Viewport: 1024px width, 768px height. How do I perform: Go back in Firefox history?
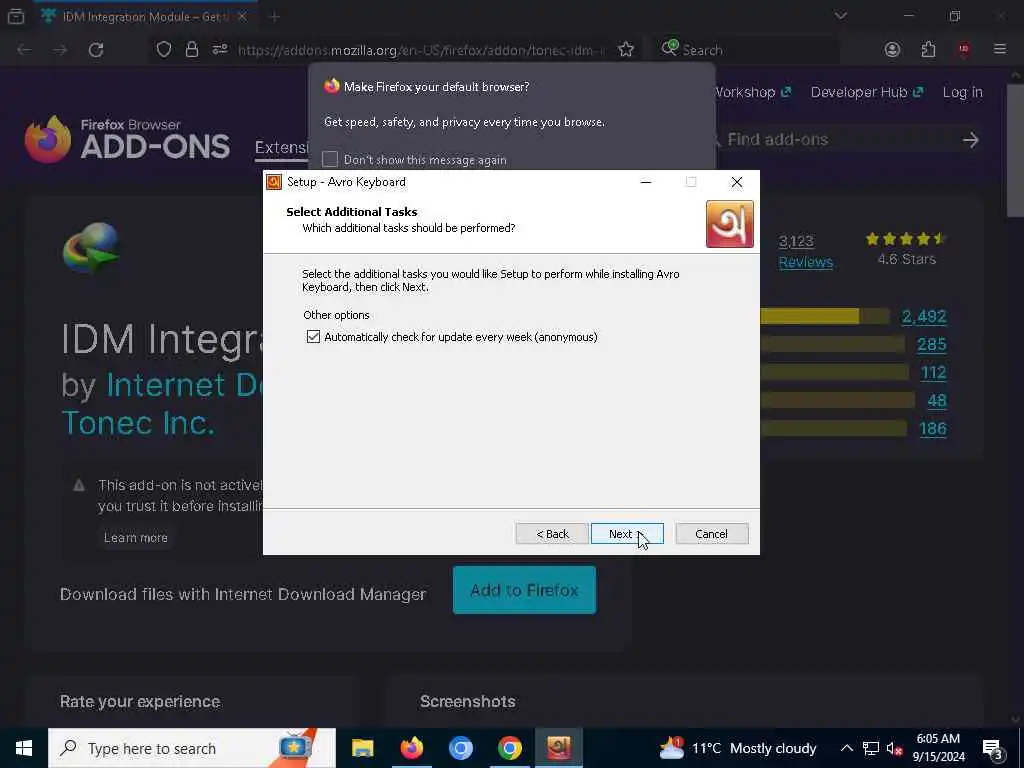[x=25, y=50]
